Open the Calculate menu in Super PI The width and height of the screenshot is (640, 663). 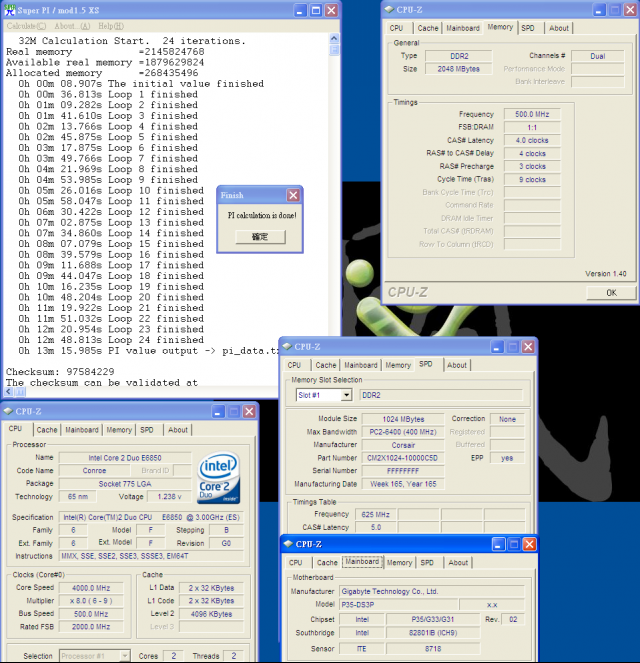[x=26, y=26]
